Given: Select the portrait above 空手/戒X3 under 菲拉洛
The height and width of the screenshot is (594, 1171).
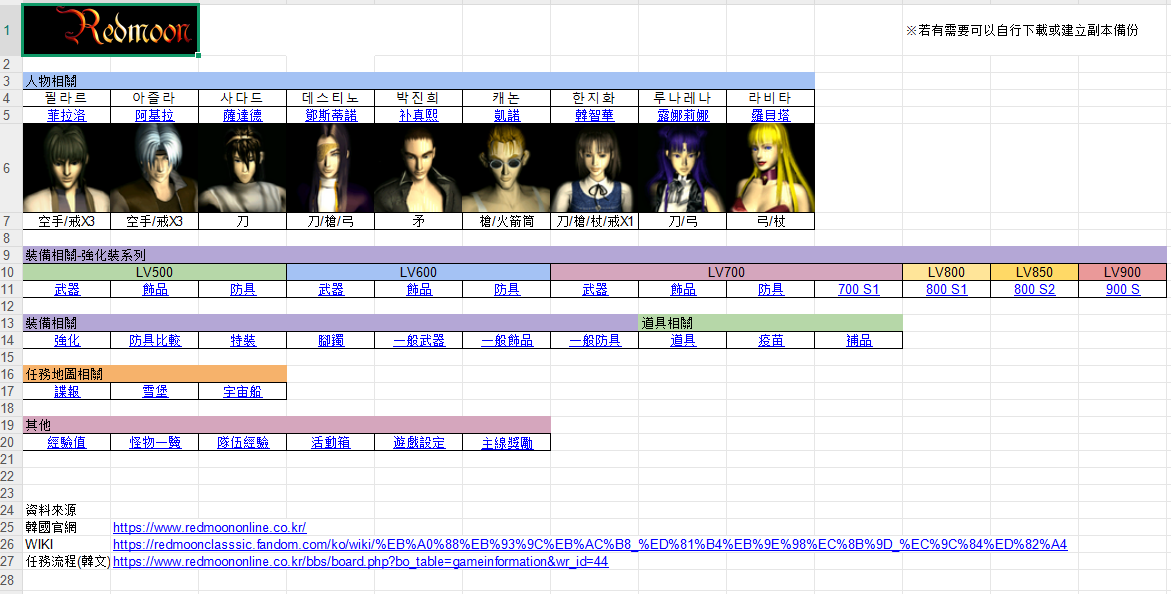Looking at the screenshot, I should (66, 168).
